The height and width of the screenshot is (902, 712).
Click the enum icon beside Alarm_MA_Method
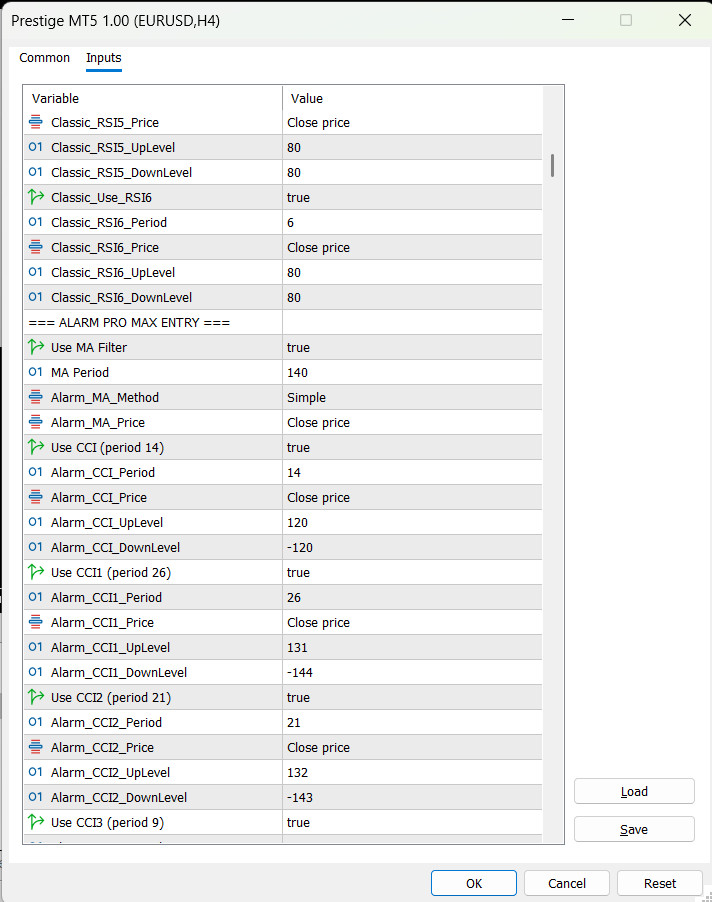(36, 398)
